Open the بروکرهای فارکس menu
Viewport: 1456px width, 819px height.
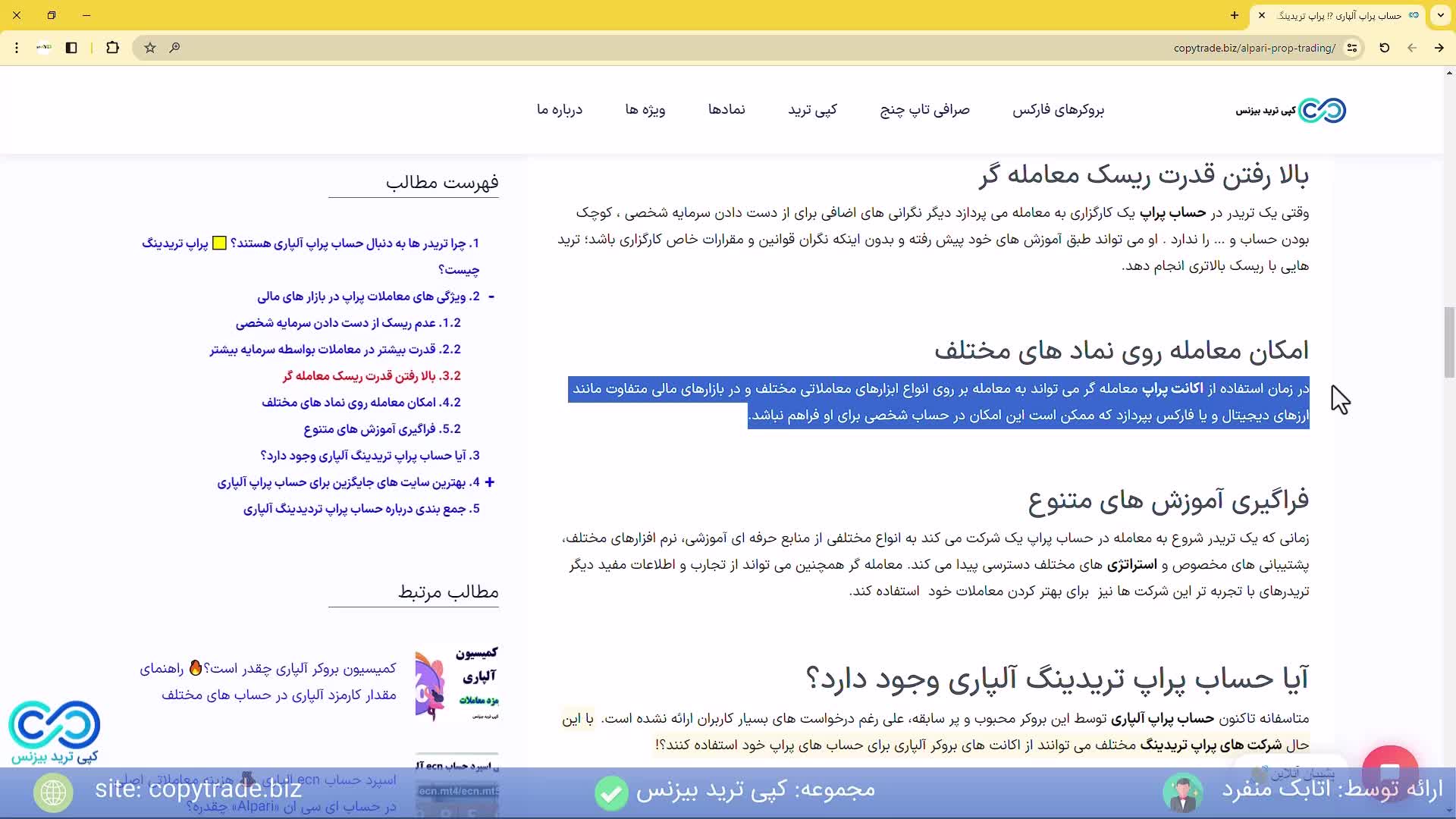point(1058,110)
